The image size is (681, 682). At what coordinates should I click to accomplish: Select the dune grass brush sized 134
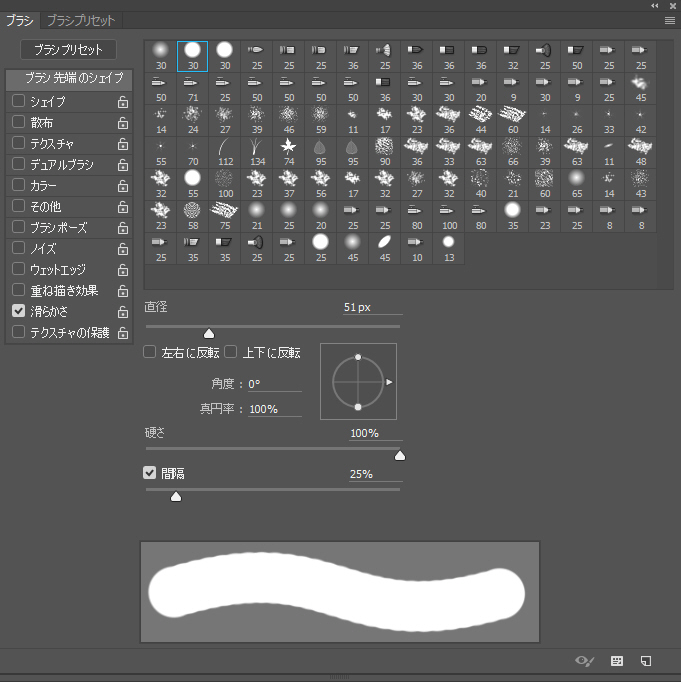[257, 153]
